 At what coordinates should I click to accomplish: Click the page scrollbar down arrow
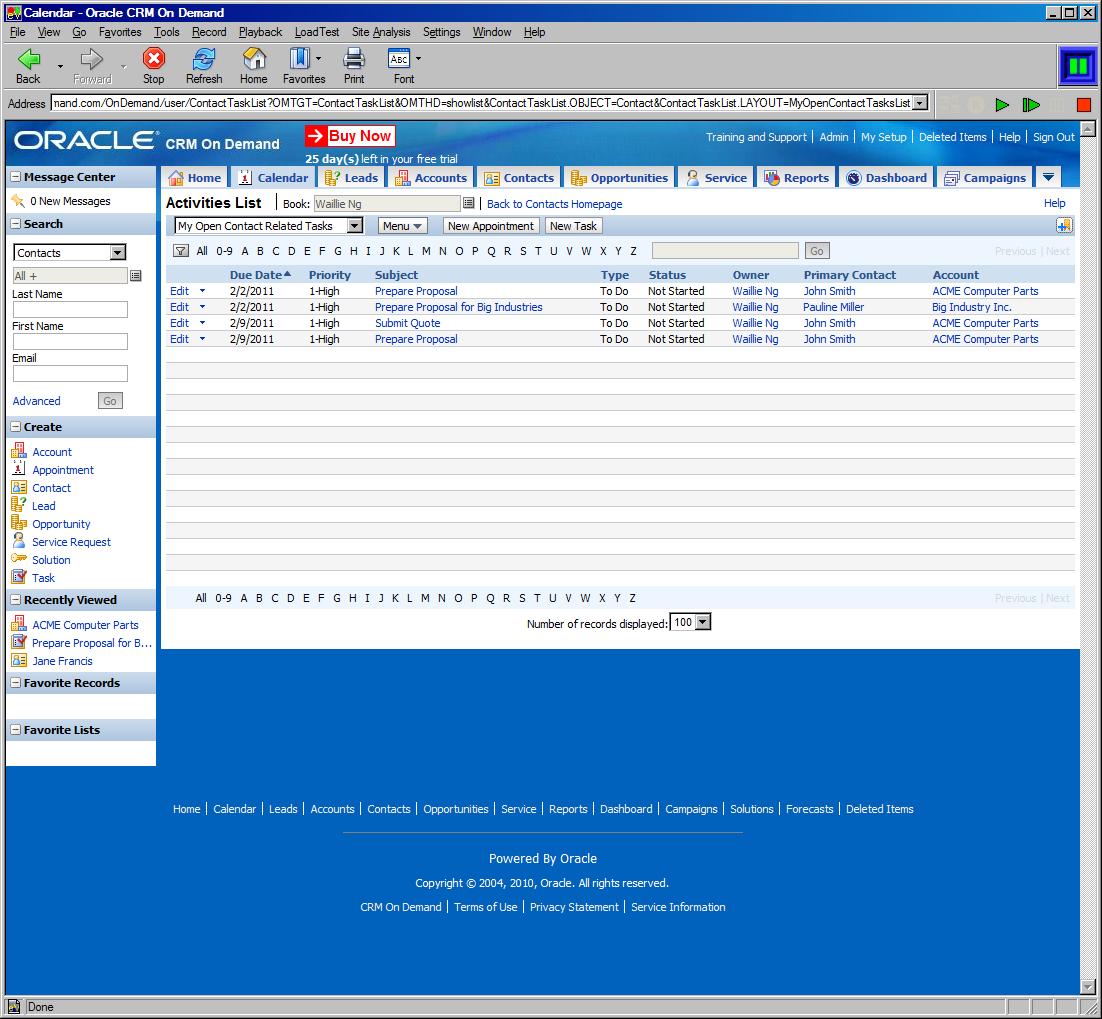coord(1087,986)
